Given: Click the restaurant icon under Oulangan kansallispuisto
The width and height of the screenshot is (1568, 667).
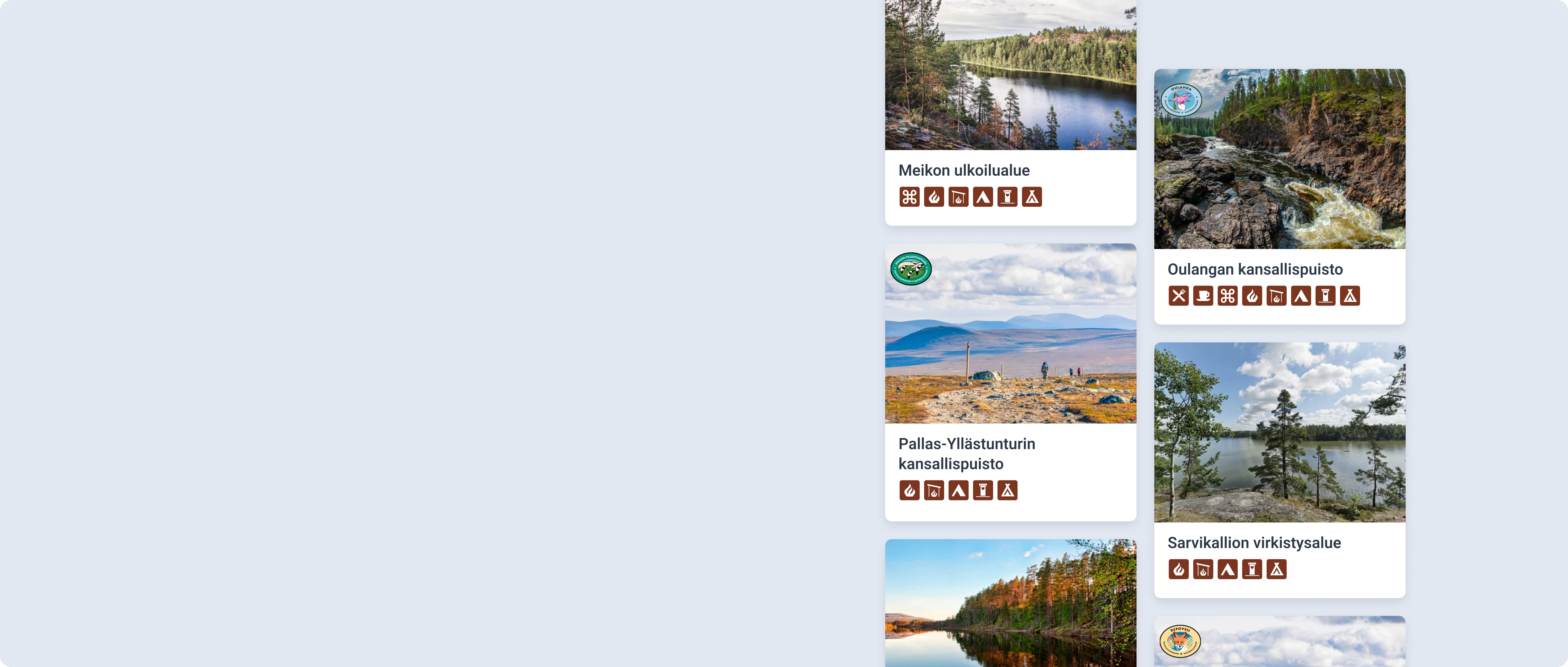Looking at the screenshot, I should pyautogui.click(x=1179, y=296).
